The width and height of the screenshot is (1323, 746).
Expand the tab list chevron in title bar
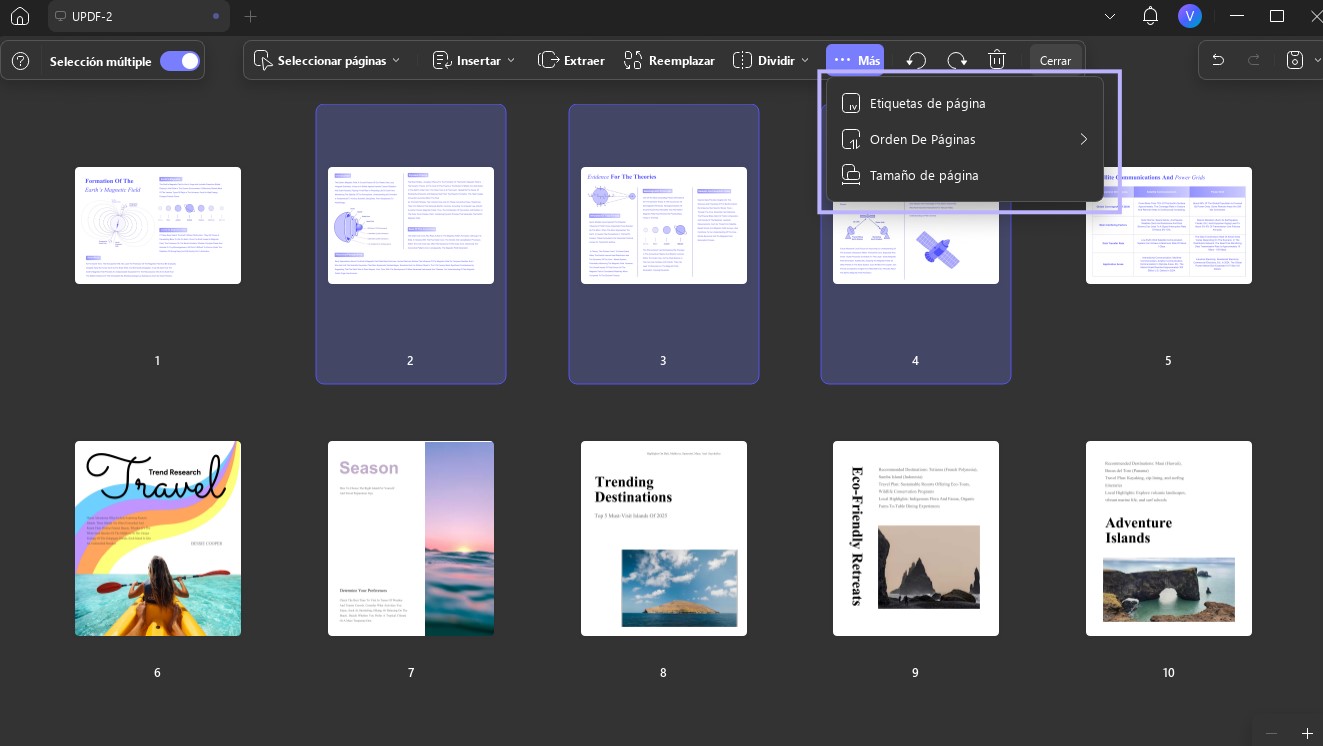pyautogui.click(x=1110, y=16)
